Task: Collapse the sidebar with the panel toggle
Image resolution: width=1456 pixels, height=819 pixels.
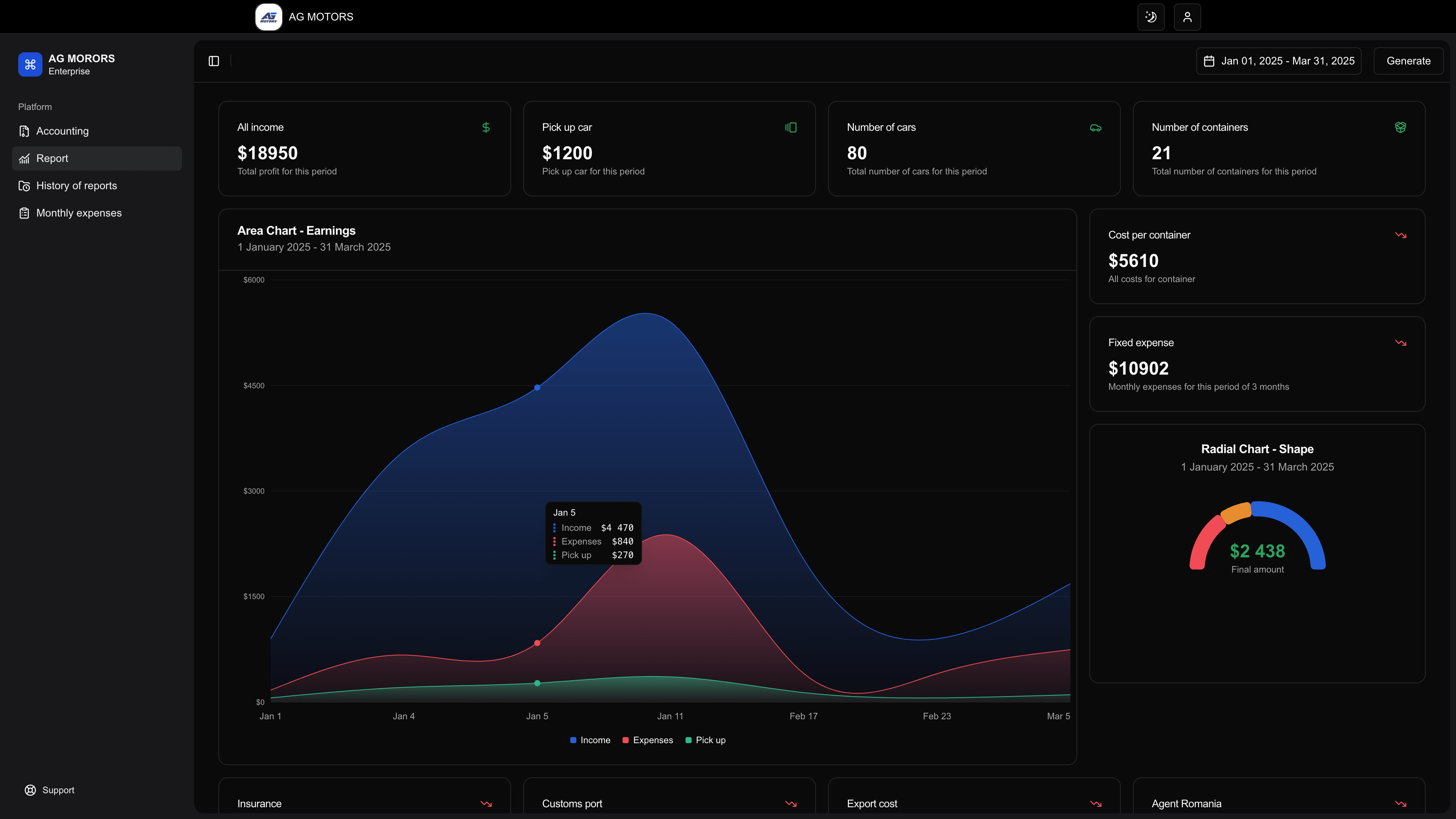Action: pyautogui.click(x=213, y=61)
